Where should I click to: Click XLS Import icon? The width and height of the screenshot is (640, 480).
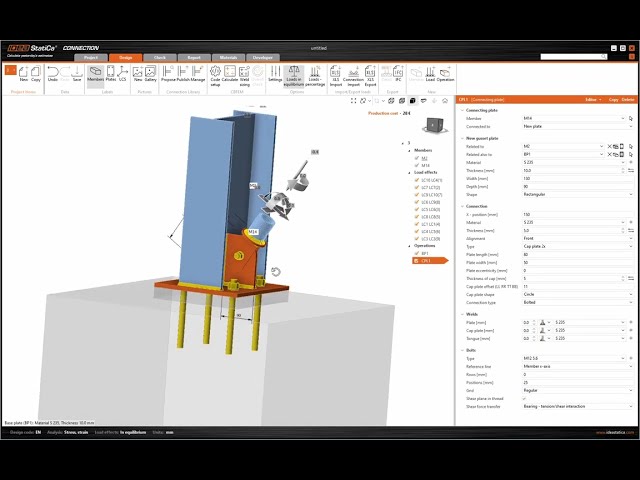[x=336, y=76]
